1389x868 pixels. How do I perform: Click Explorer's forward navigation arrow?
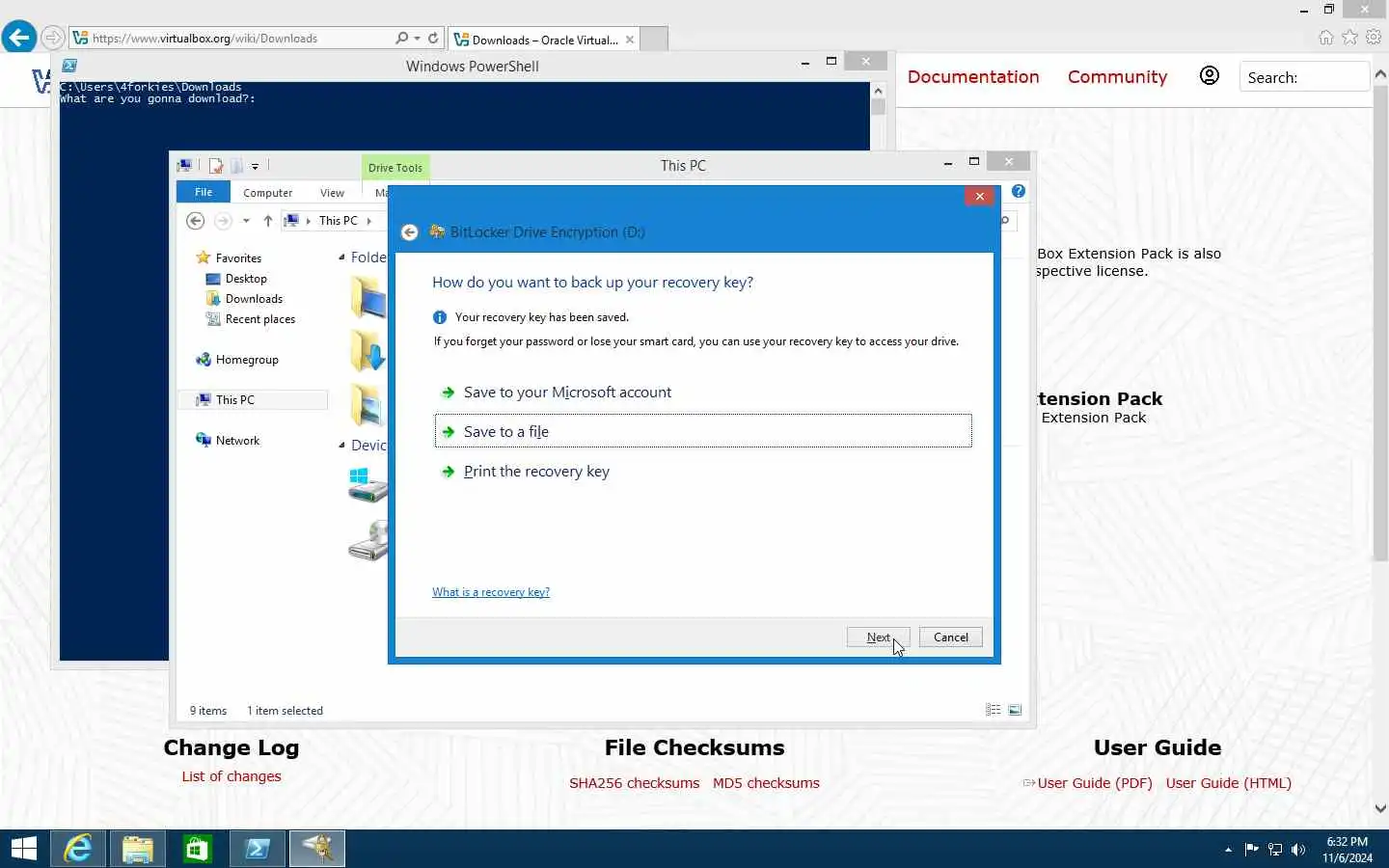[223, 221]
